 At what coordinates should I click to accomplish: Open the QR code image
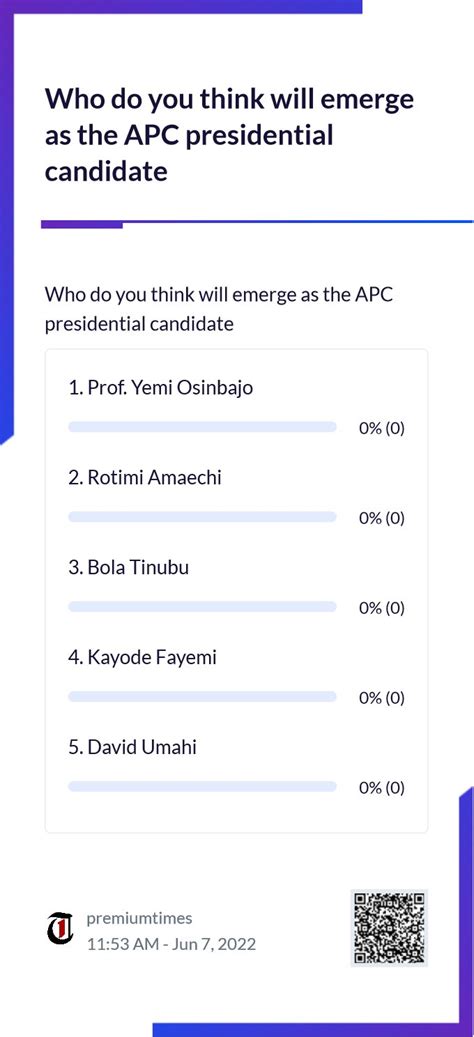389,928
